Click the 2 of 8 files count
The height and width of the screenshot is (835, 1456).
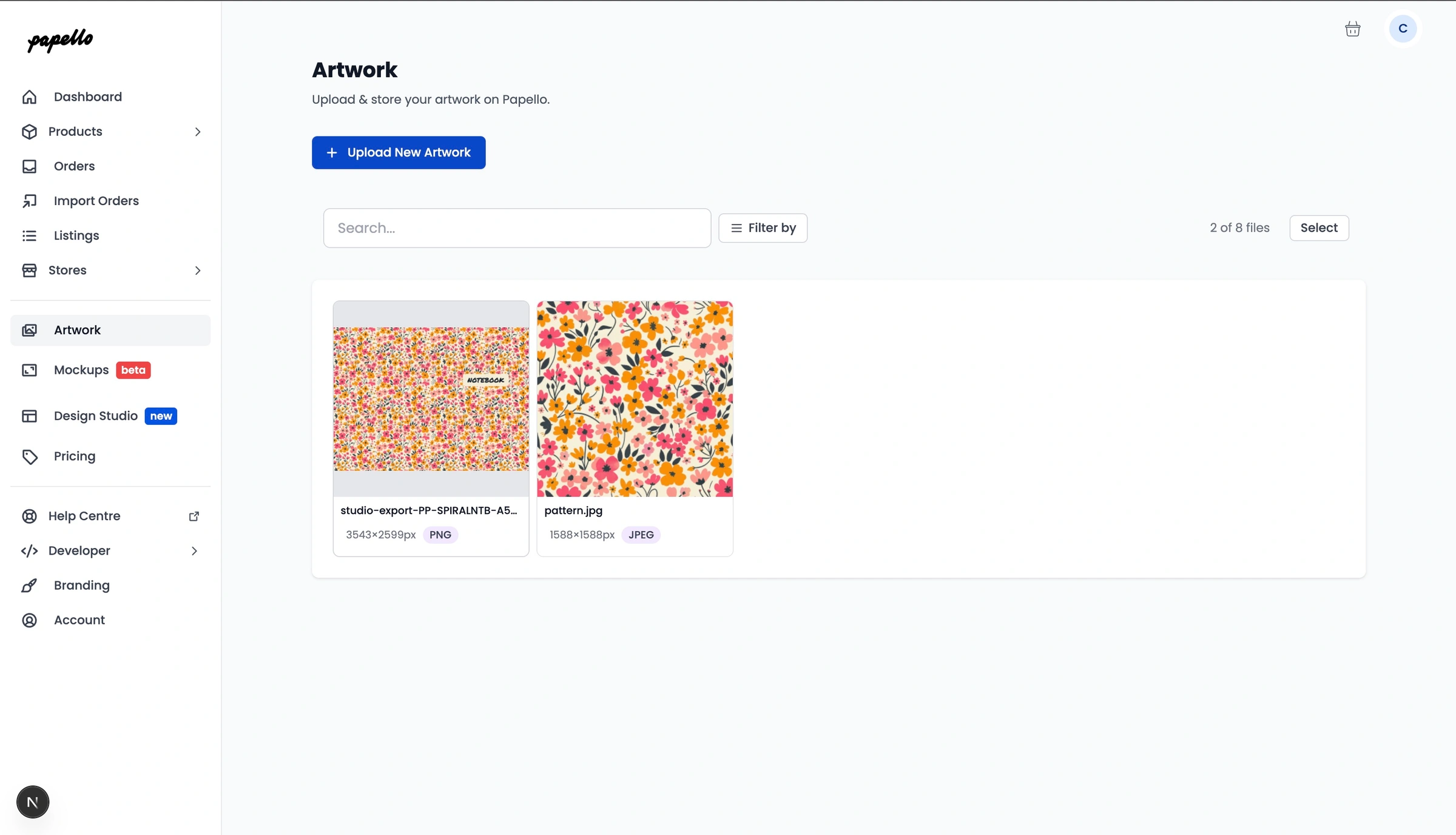click(x=1239, y=228)
